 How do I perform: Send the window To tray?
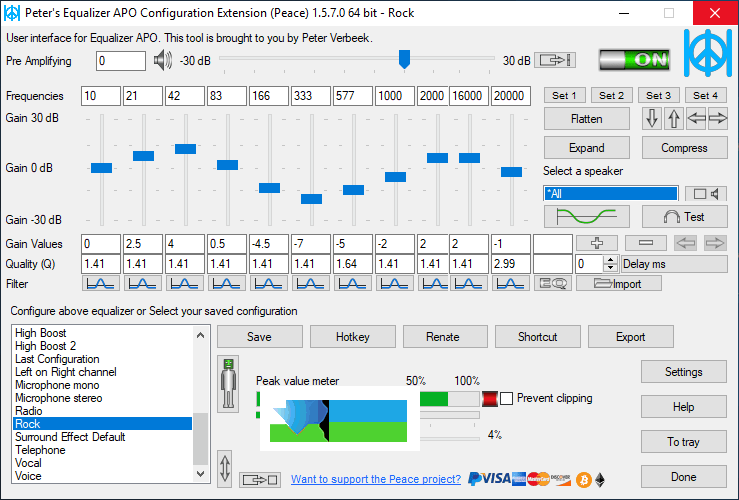coord(683,442)
